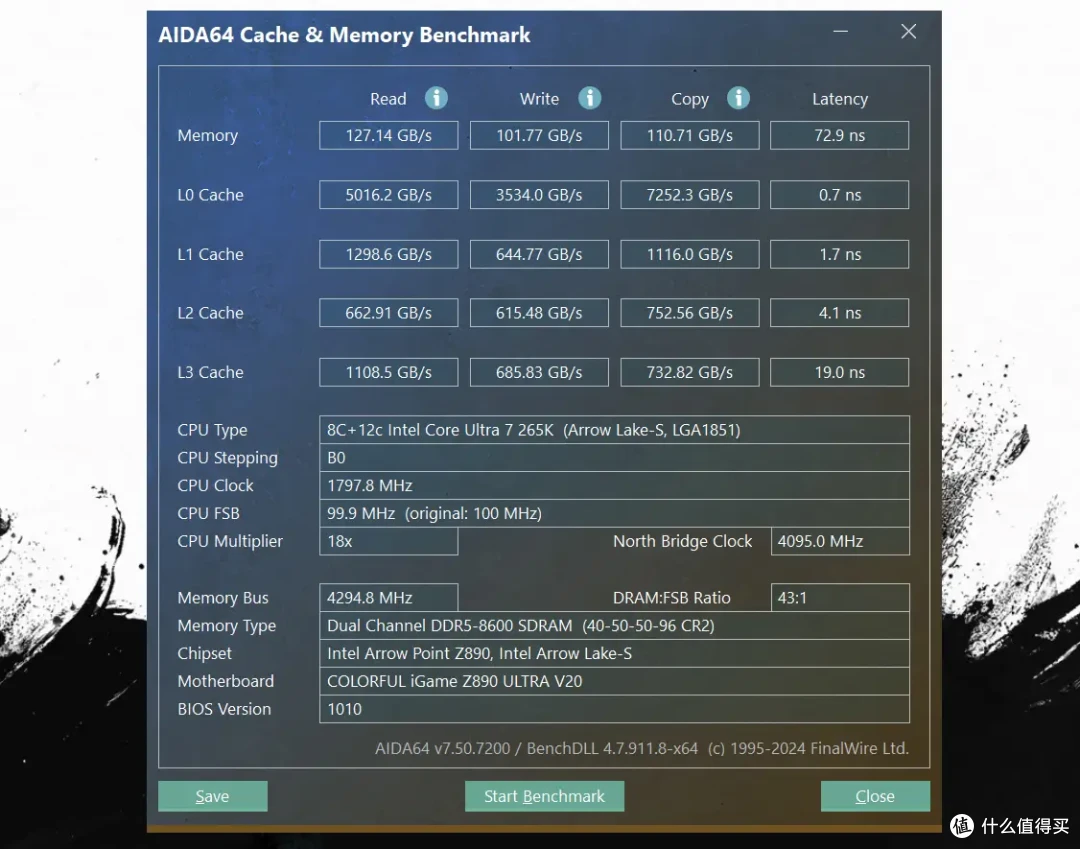1080x849 pixels.
Task: Minimize the AIDA64 benchmark window
Action: point(840,32)
